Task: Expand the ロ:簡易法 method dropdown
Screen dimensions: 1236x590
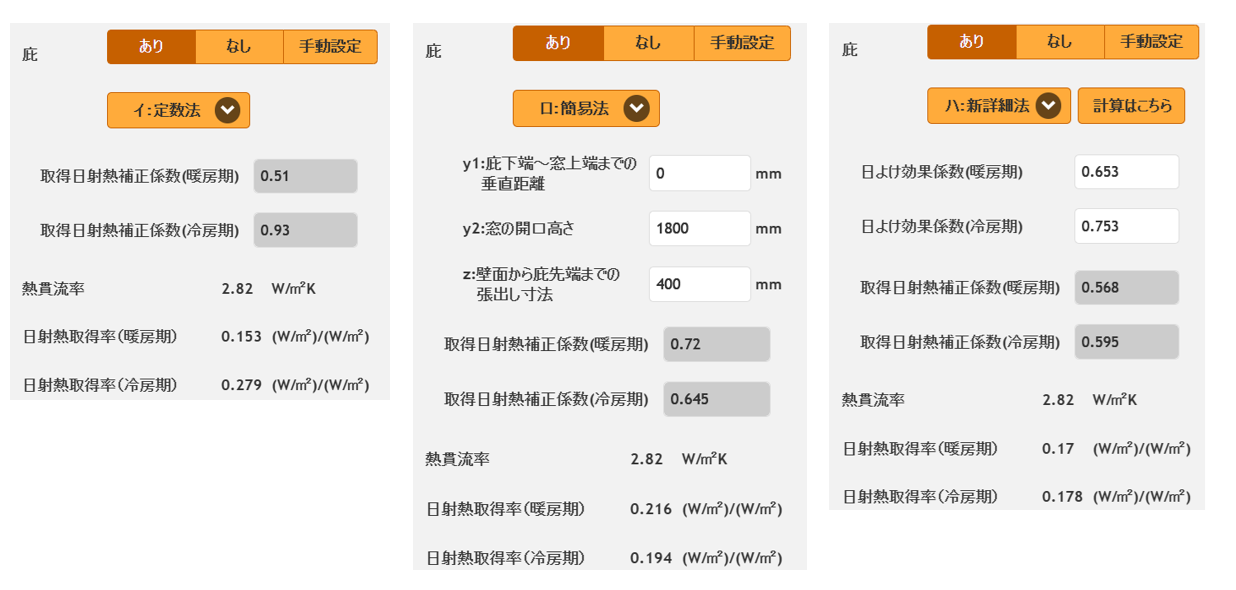Action: click(586, 109)
